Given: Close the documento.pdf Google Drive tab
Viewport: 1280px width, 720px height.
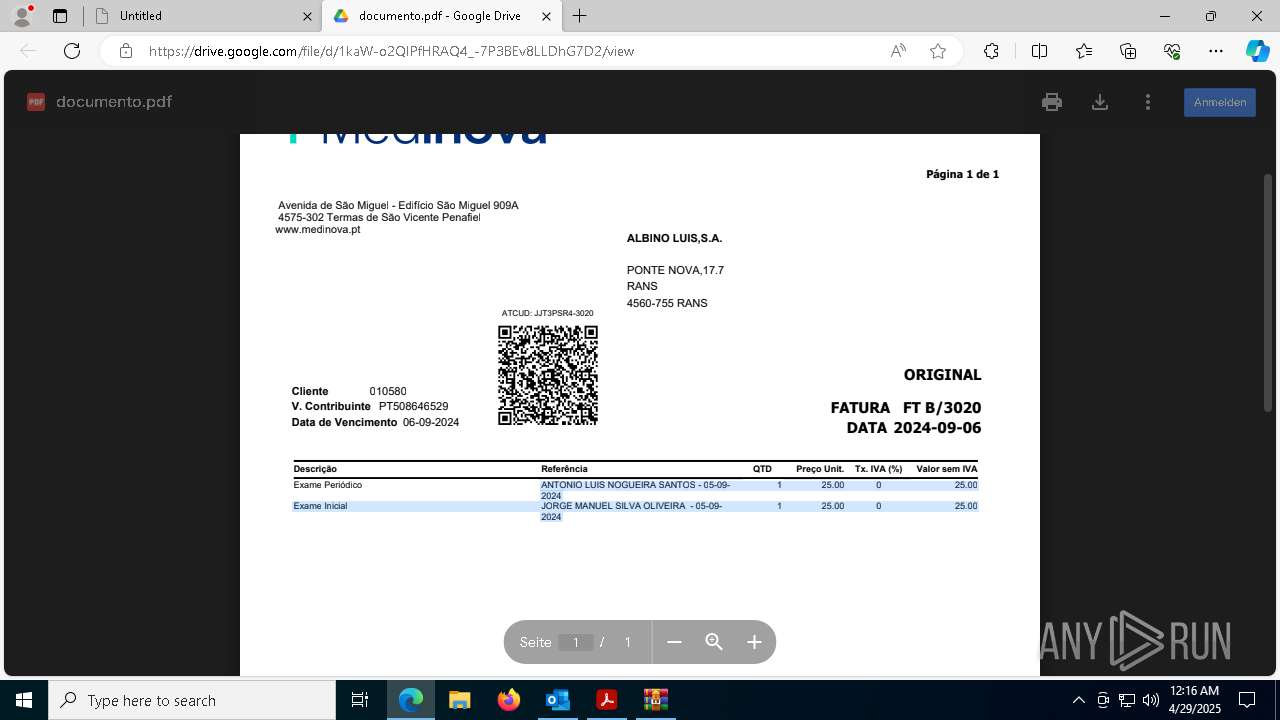Looking at the screenshot, I should tap(546, 16).
